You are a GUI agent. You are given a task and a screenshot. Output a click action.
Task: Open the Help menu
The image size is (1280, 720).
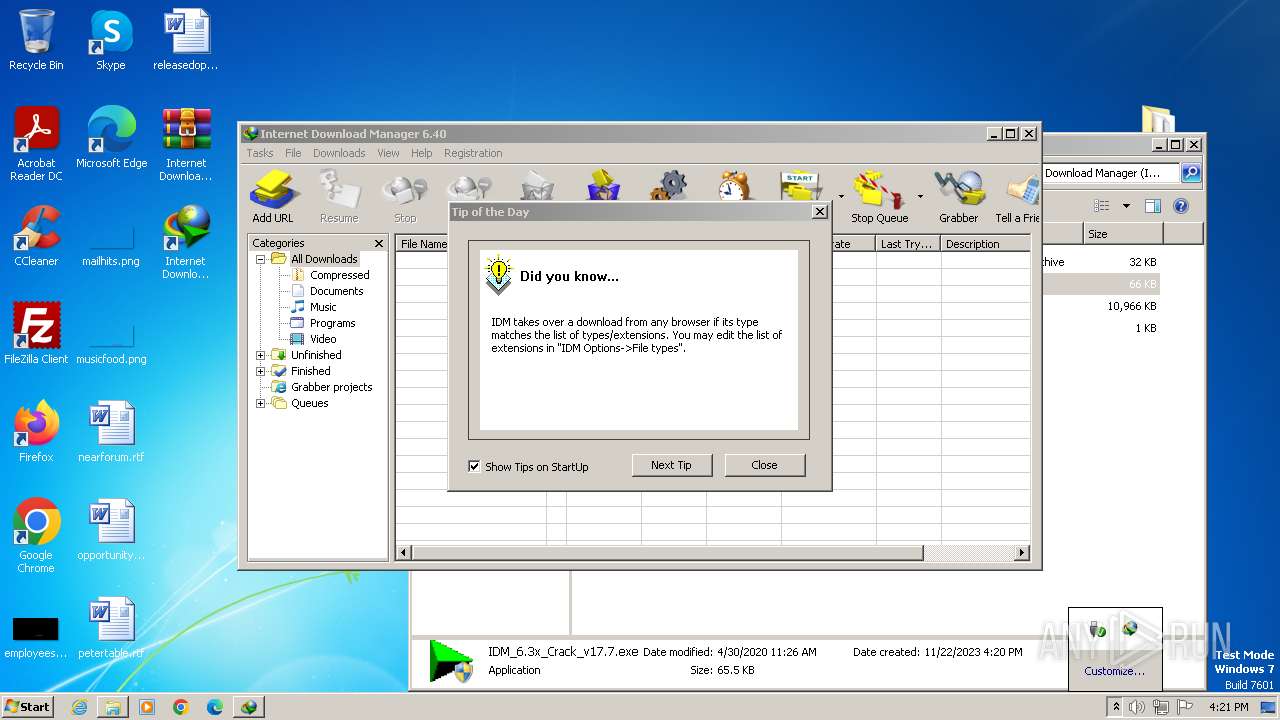(x=422, y=153)
